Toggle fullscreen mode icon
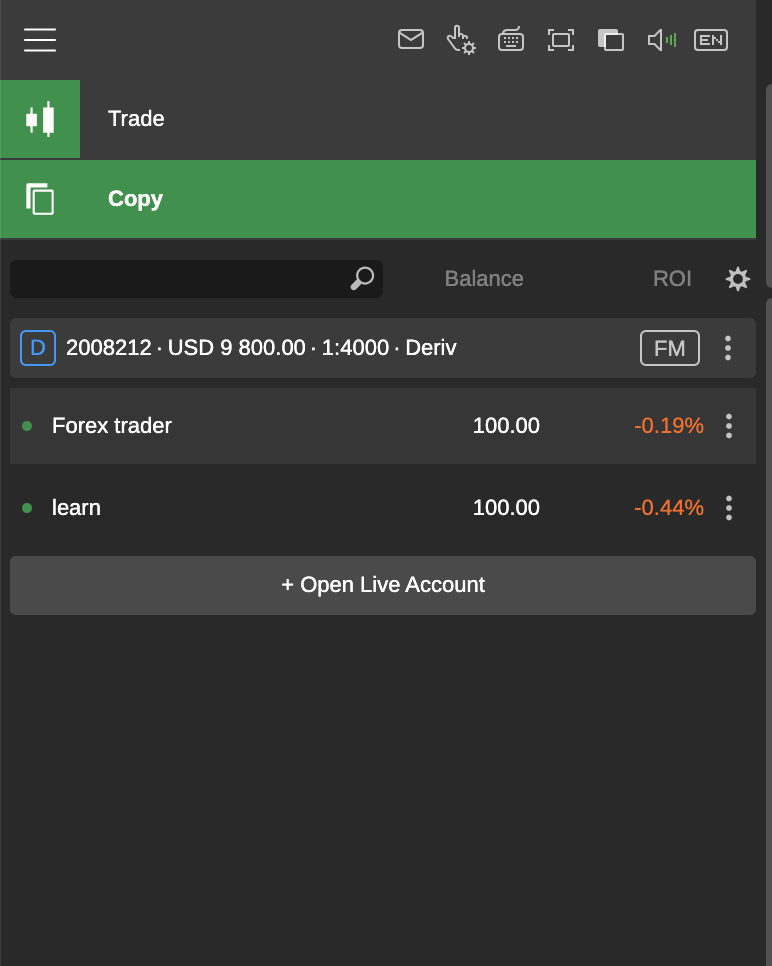The height and width of the screenshot is (966, 772). click(561, 40)
